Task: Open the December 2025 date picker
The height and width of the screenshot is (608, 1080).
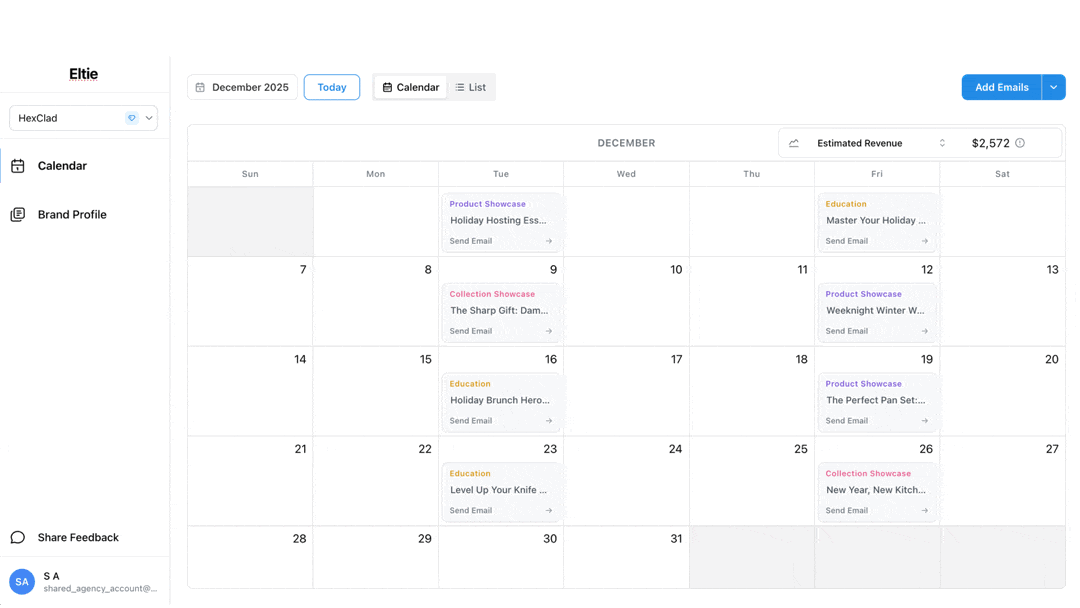Action: point(242,88)
